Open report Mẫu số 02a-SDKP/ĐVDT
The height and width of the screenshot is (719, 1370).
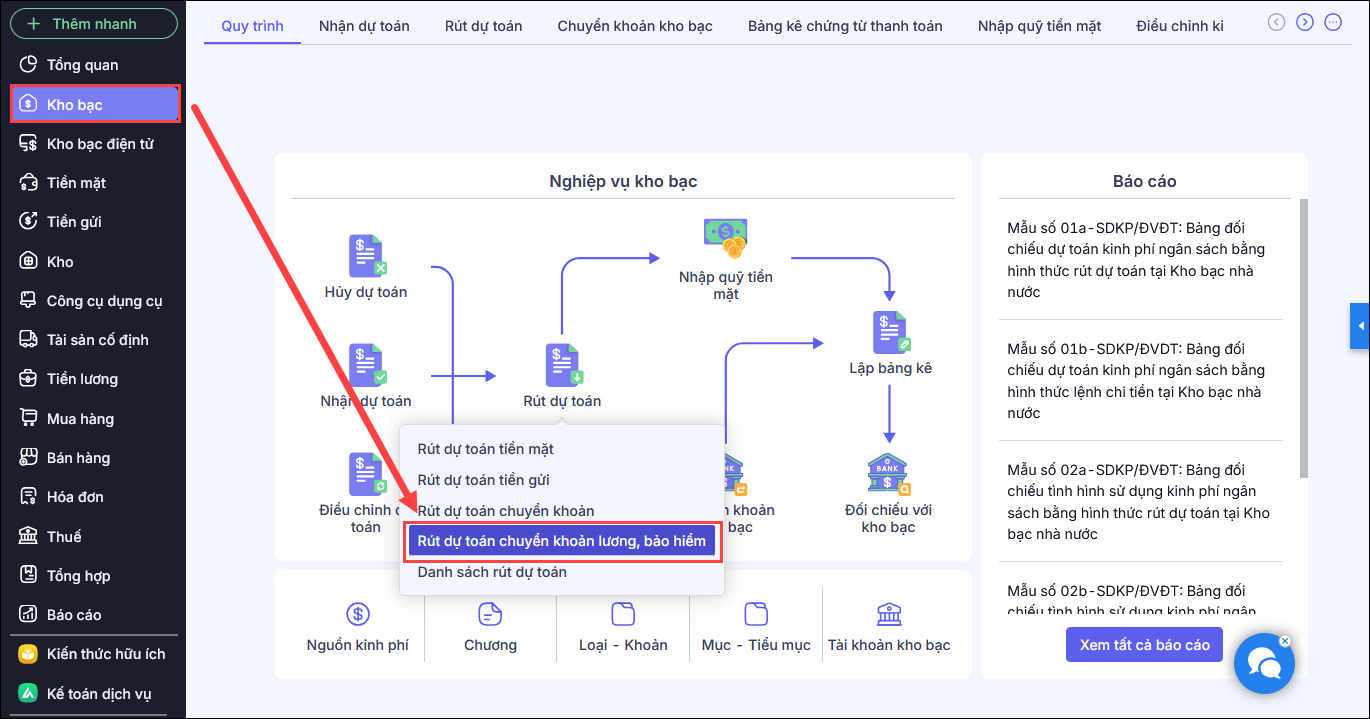pos(1140,502)
